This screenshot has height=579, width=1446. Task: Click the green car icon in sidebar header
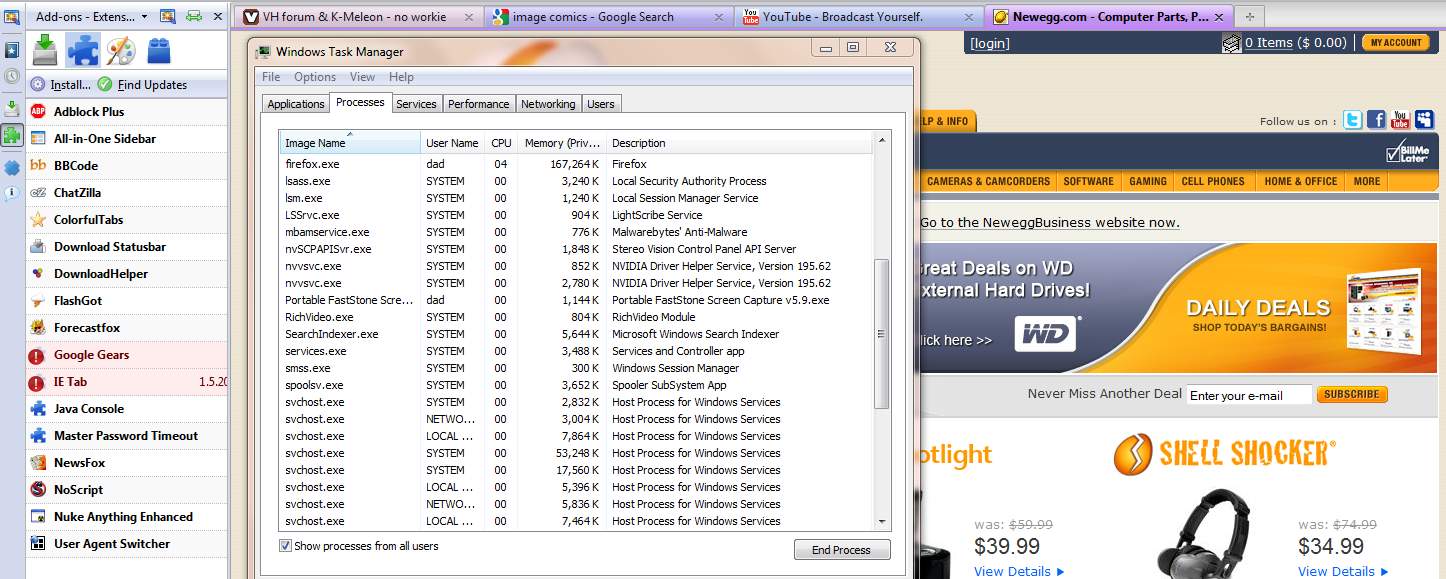pyautogui.click(x=194, y=16)
